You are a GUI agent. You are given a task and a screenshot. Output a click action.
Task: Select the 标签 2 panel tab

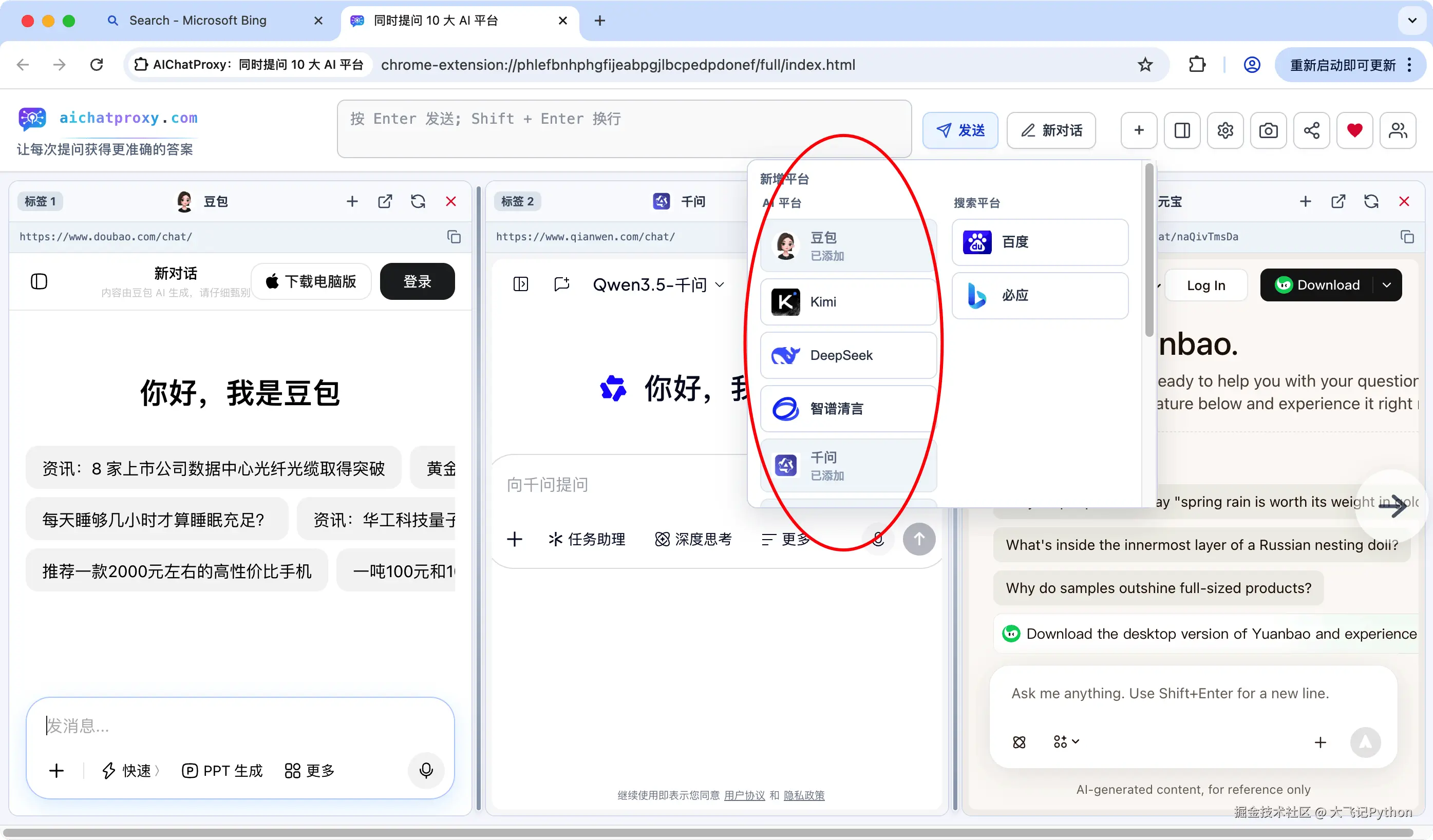click(x=517, y=201)
